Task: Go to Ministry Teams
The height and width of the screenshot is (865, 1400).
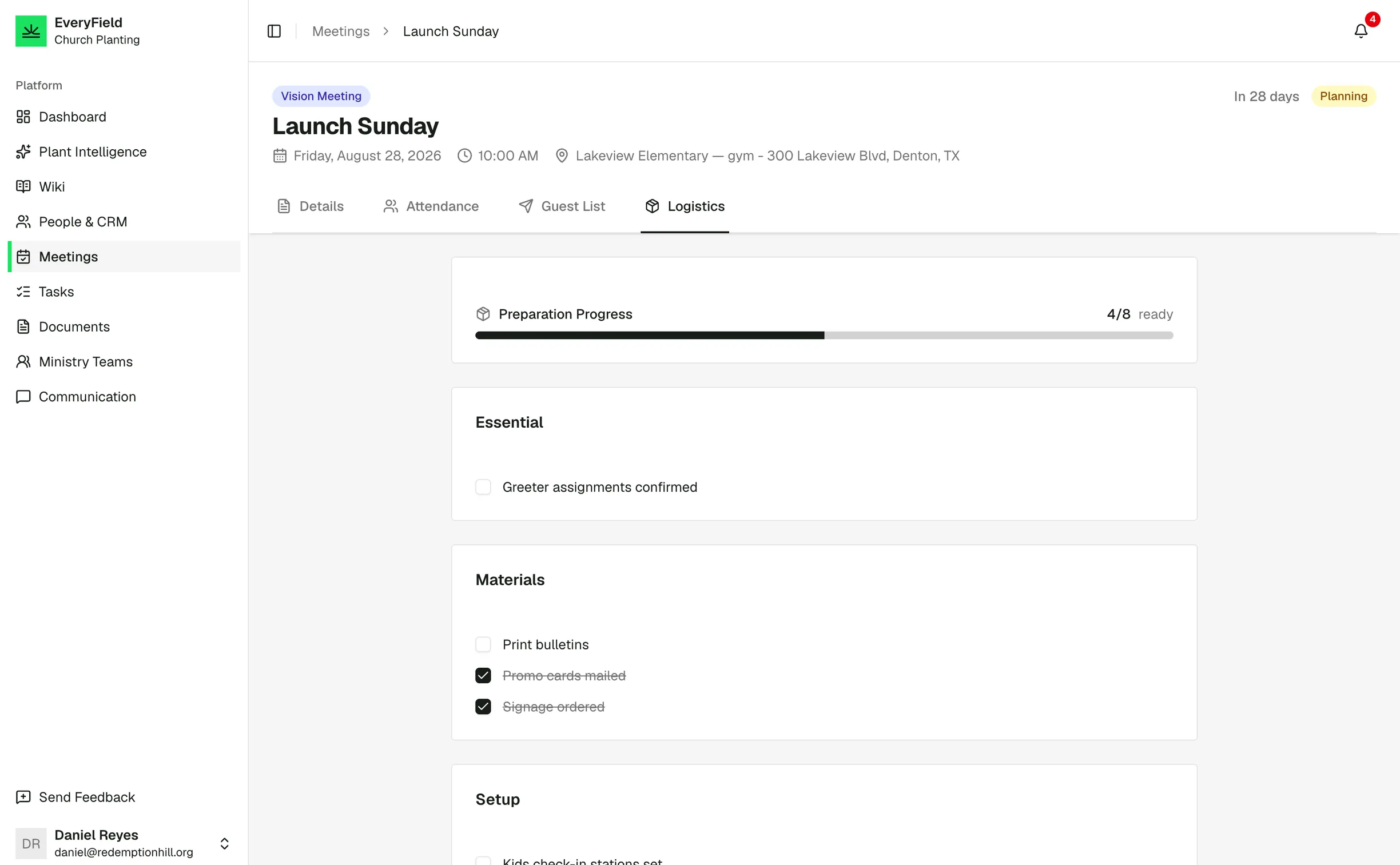Action: point(124,361)
